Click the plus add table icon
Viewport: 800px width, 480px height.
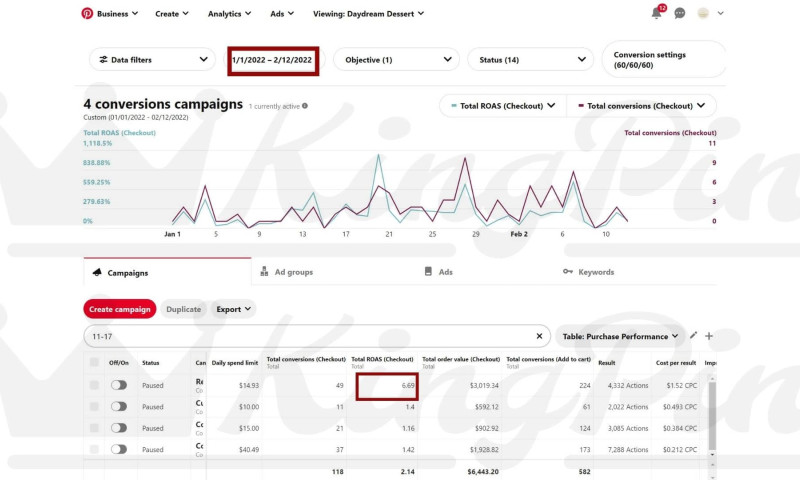click(709, 336)
